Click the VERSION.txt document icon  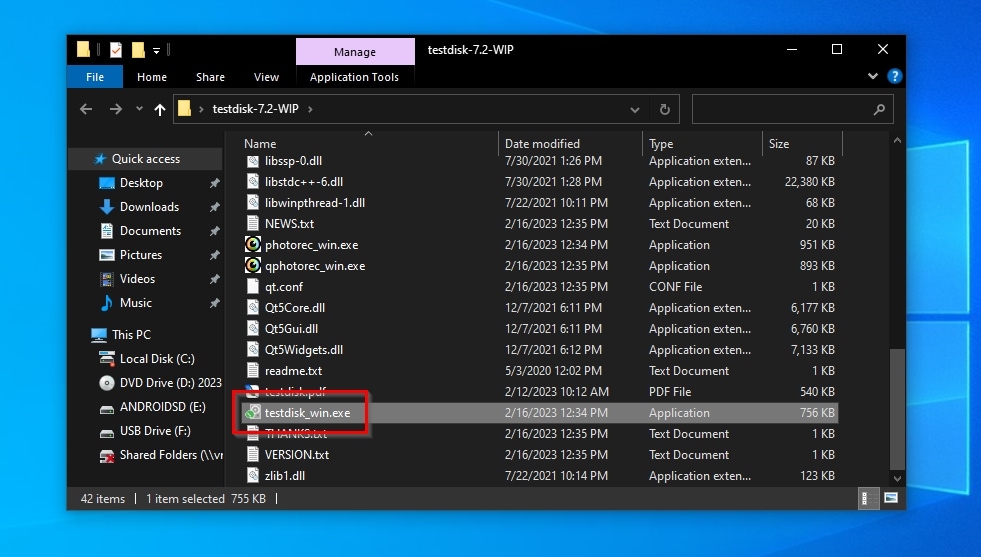[253, 454]
